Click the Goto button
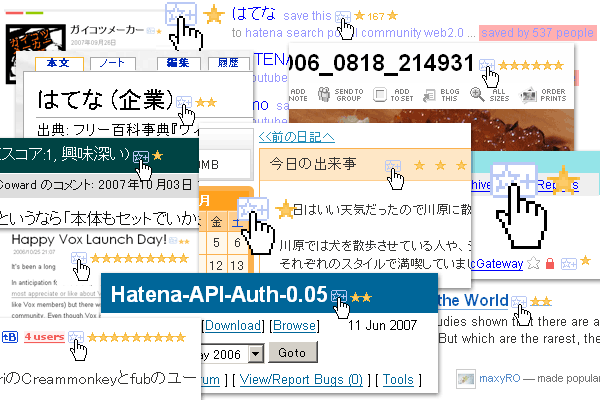This screenshot has height=400, width=600. [292, 353]
